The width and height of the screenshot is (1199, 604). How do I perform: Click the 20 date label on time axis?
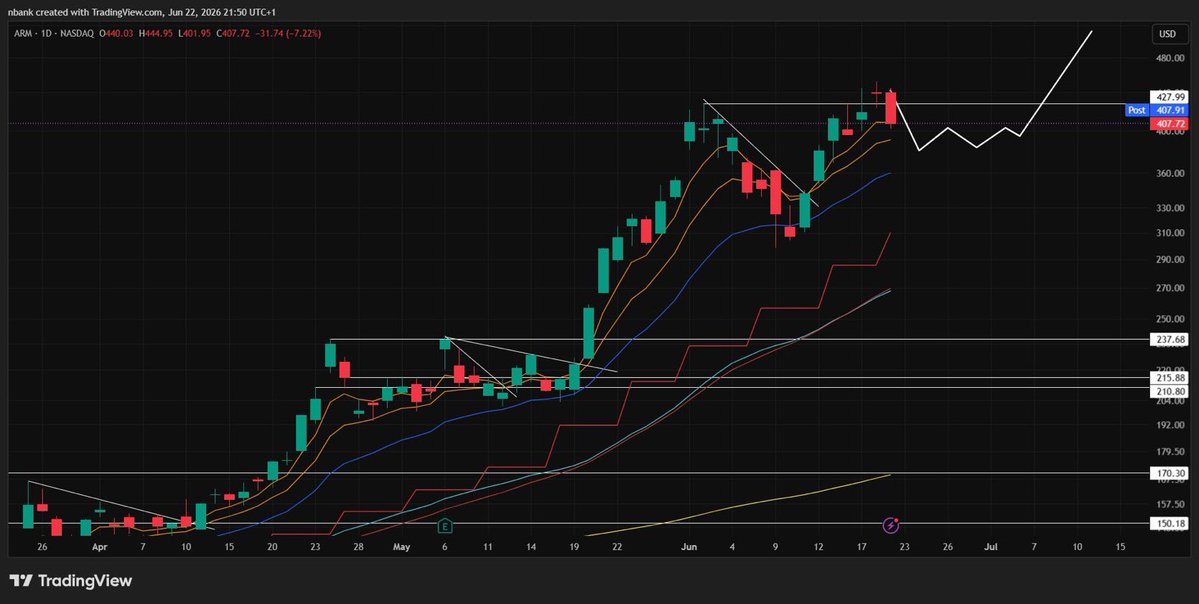click(272, 547)
